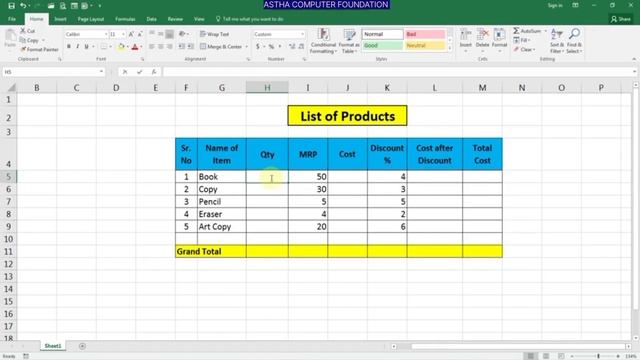Toggle Underline formatting
The height and width of the screenshot is (360, 640).
click(x=86, y=47)
